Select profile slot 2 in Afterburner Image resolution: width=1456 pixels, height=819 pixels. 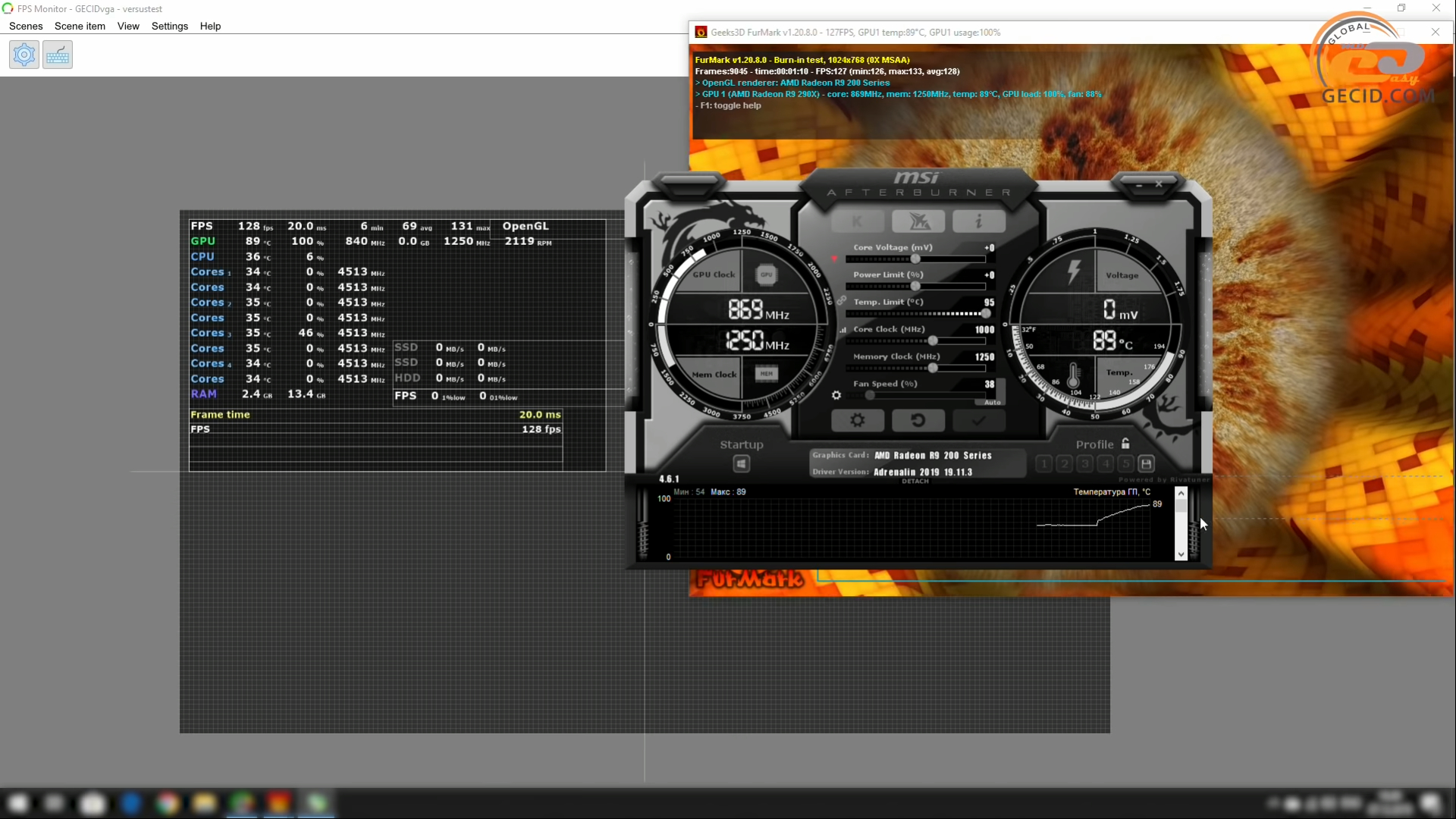click(1065, 463)
